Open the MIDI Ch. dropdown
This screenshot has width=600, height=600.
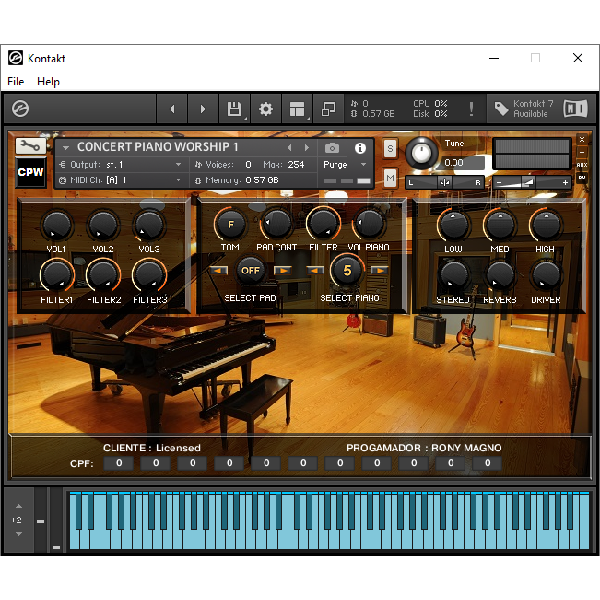(x=120, y=180)
